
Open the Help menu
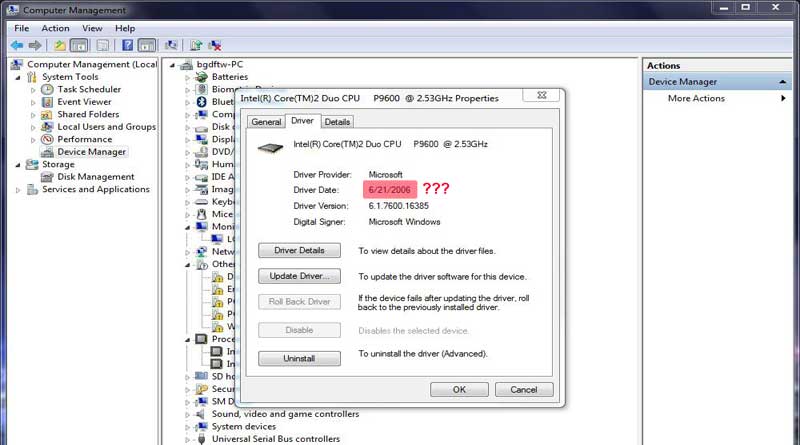[x=124, y=29]
